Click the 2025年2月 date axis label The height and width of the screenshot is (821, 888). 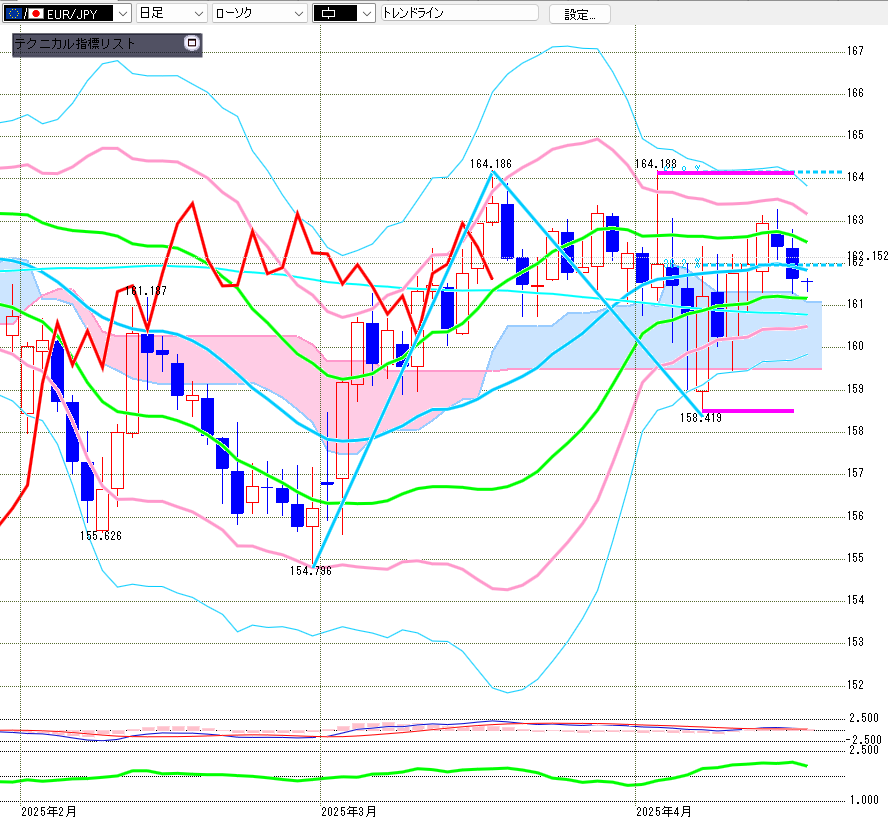49,812
